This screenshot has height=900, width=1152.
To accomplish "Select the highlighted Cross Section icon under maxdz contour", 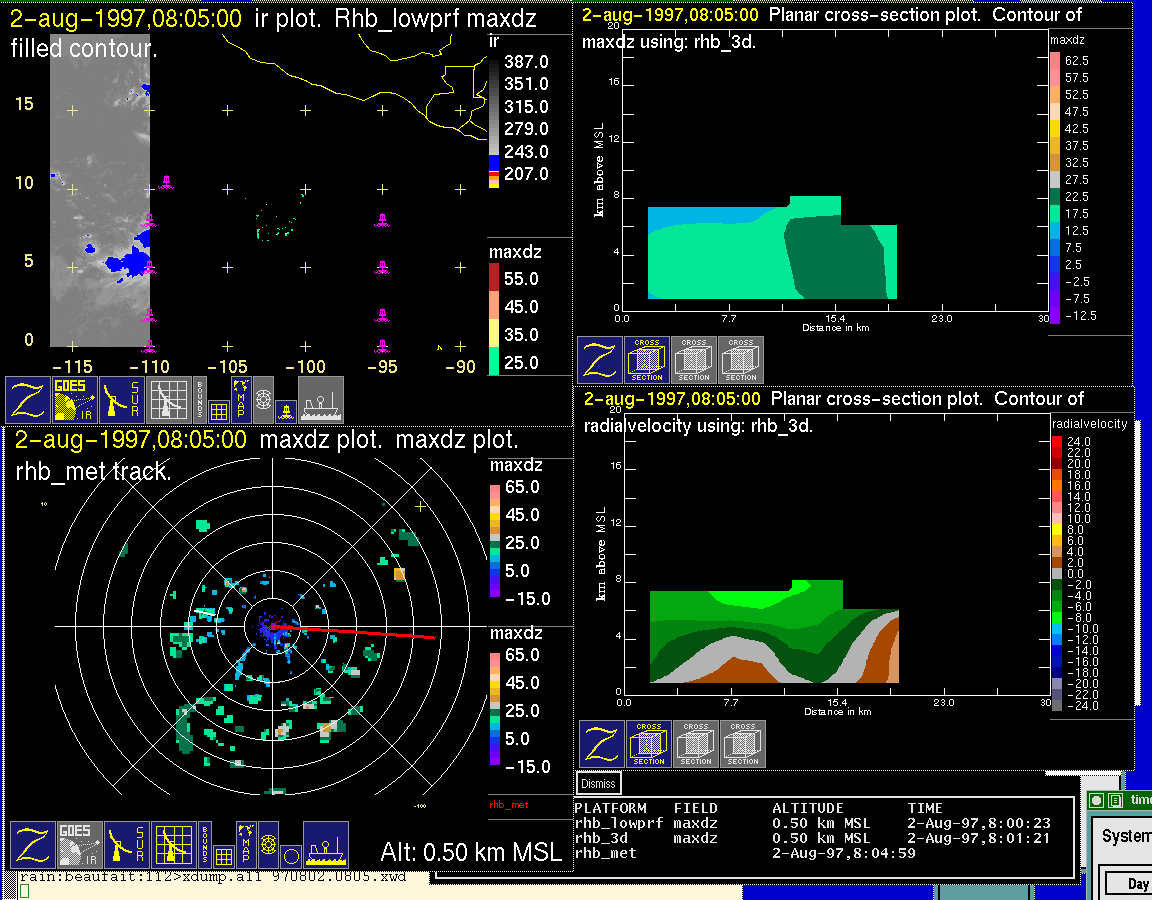I will point(647,360).
